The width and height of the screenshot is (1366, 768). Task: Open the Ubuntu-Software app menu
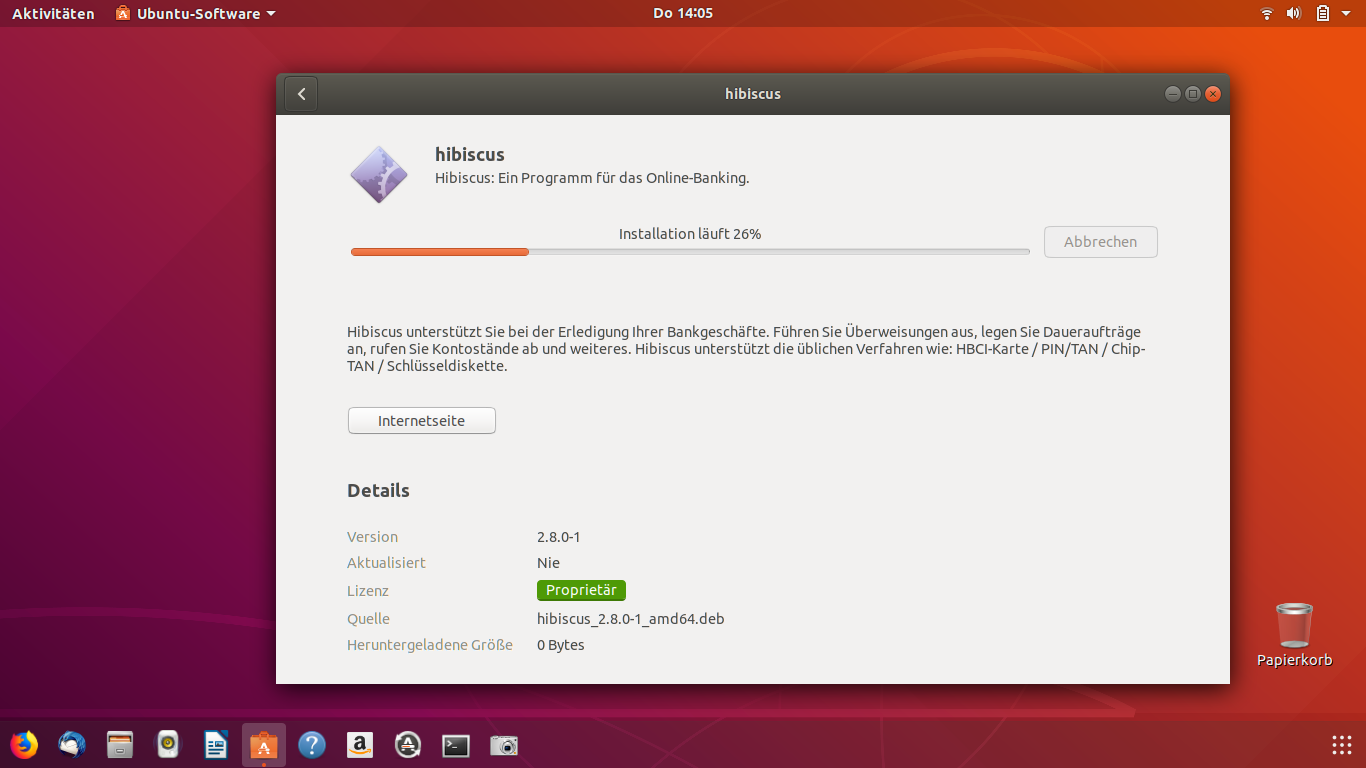[x=195, y=13]
